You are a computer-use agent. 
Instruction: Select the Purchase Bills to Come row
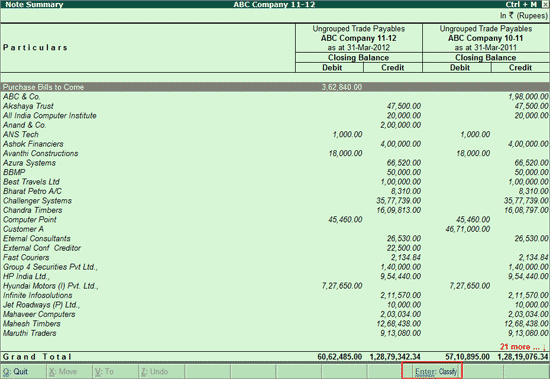(x=275, y=87)
